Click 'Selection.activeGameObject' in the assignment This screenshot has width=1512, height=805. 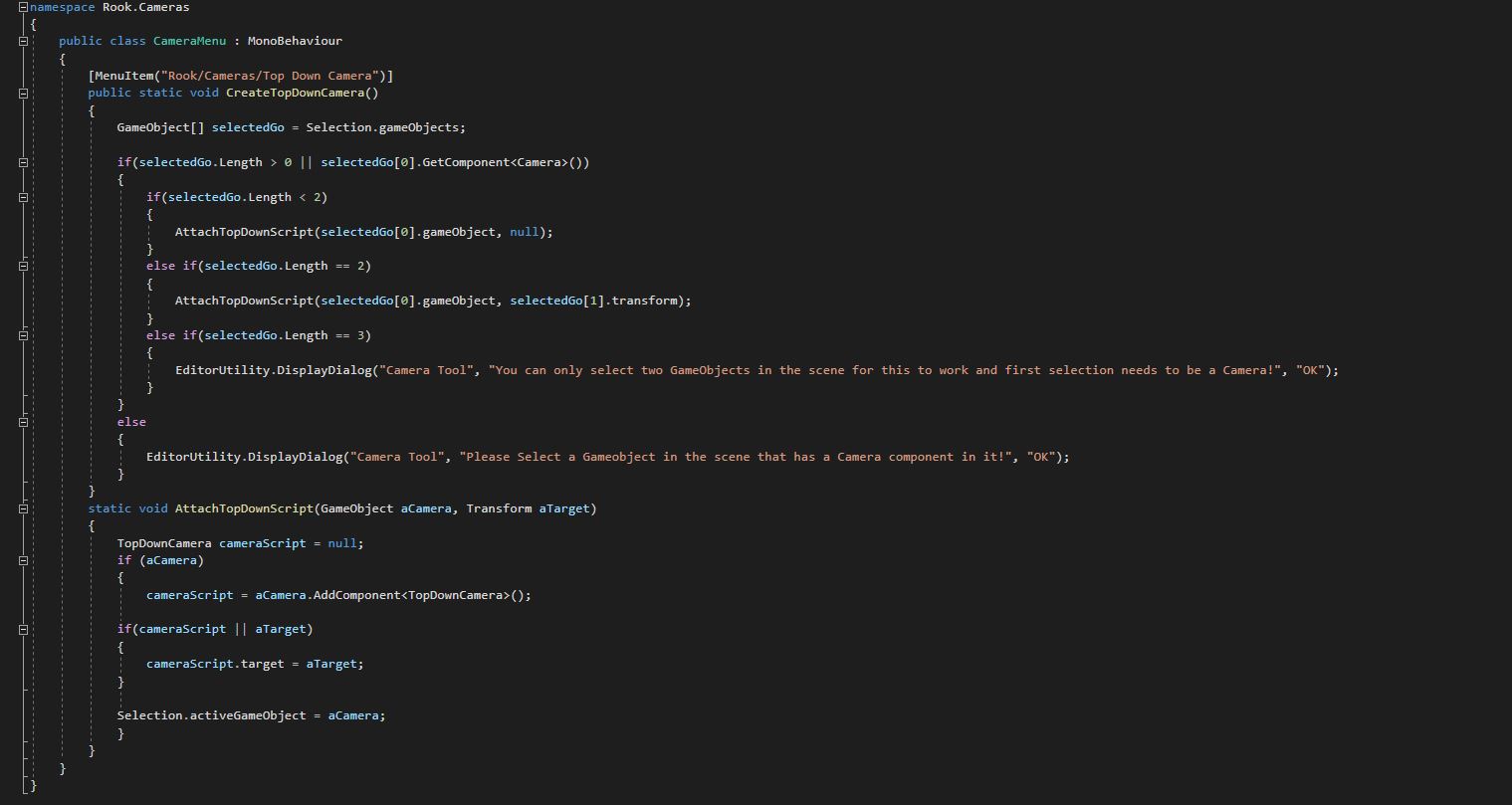pos(212,715)
